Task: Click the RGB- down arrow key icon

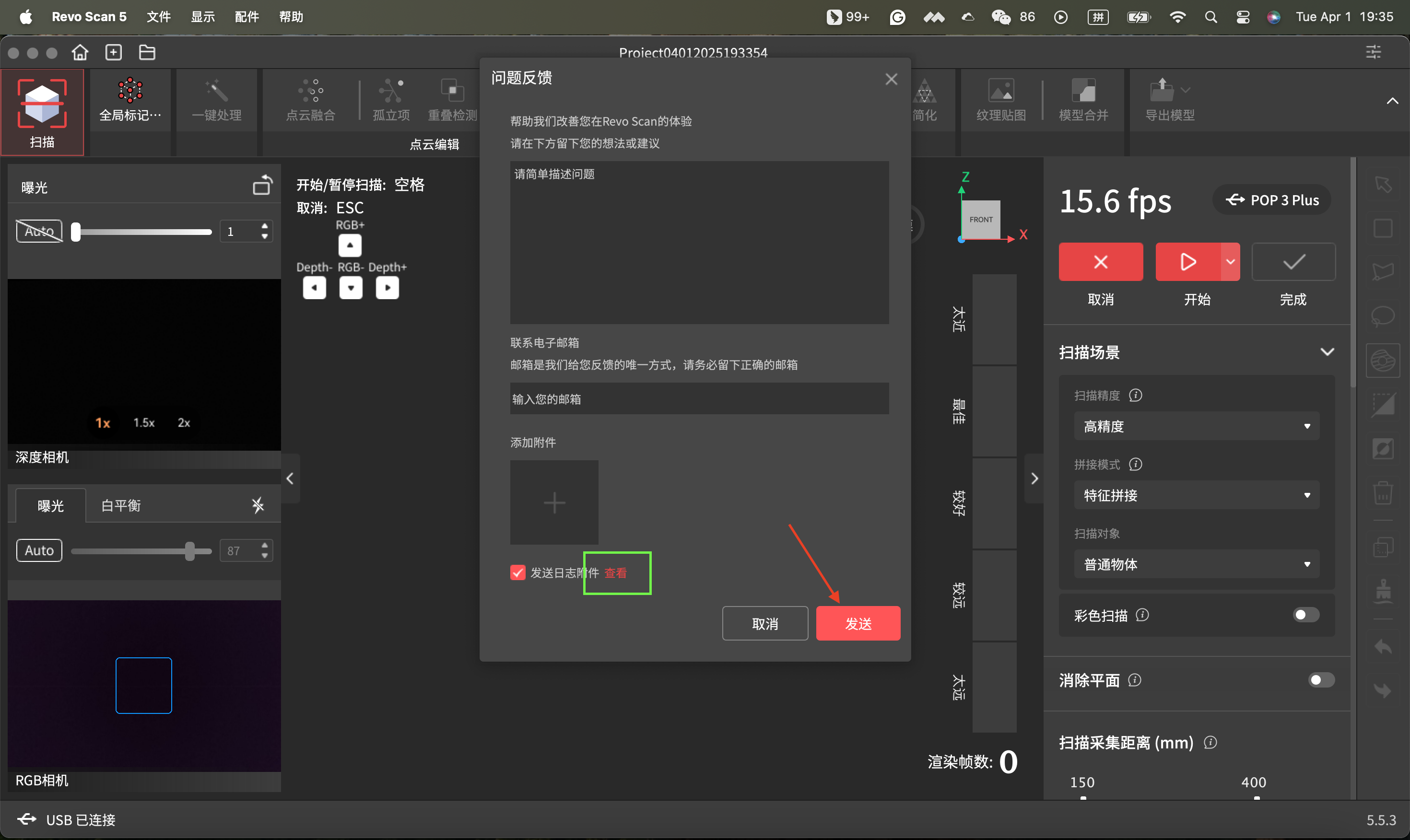Action: coord(351,288)
